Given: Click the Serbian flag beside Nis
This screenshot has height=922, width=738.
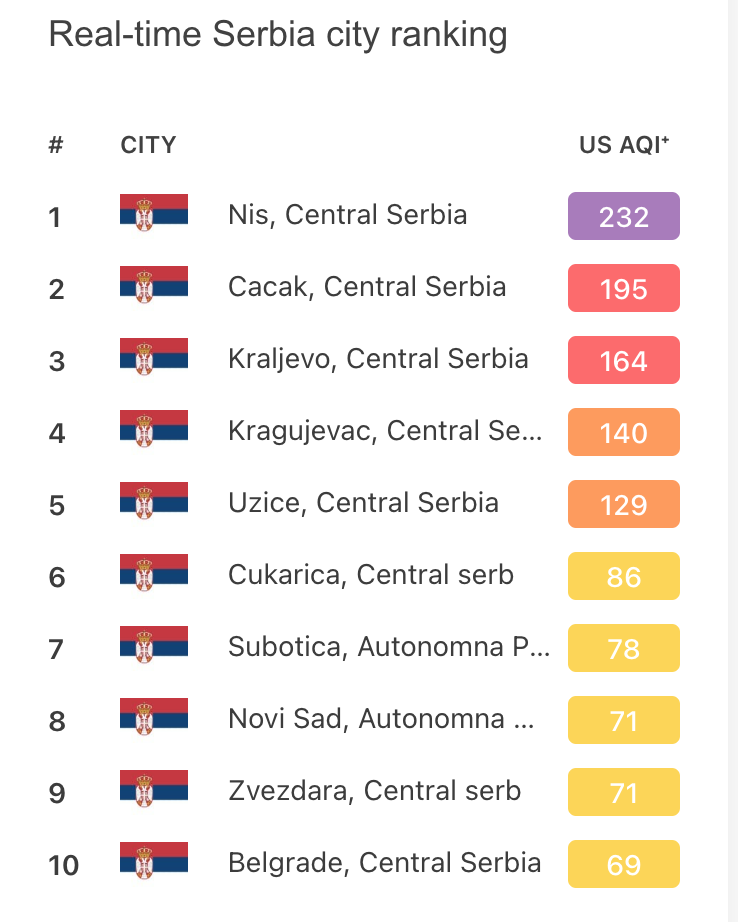Looking at the screenshot, I should coord(154,215).
